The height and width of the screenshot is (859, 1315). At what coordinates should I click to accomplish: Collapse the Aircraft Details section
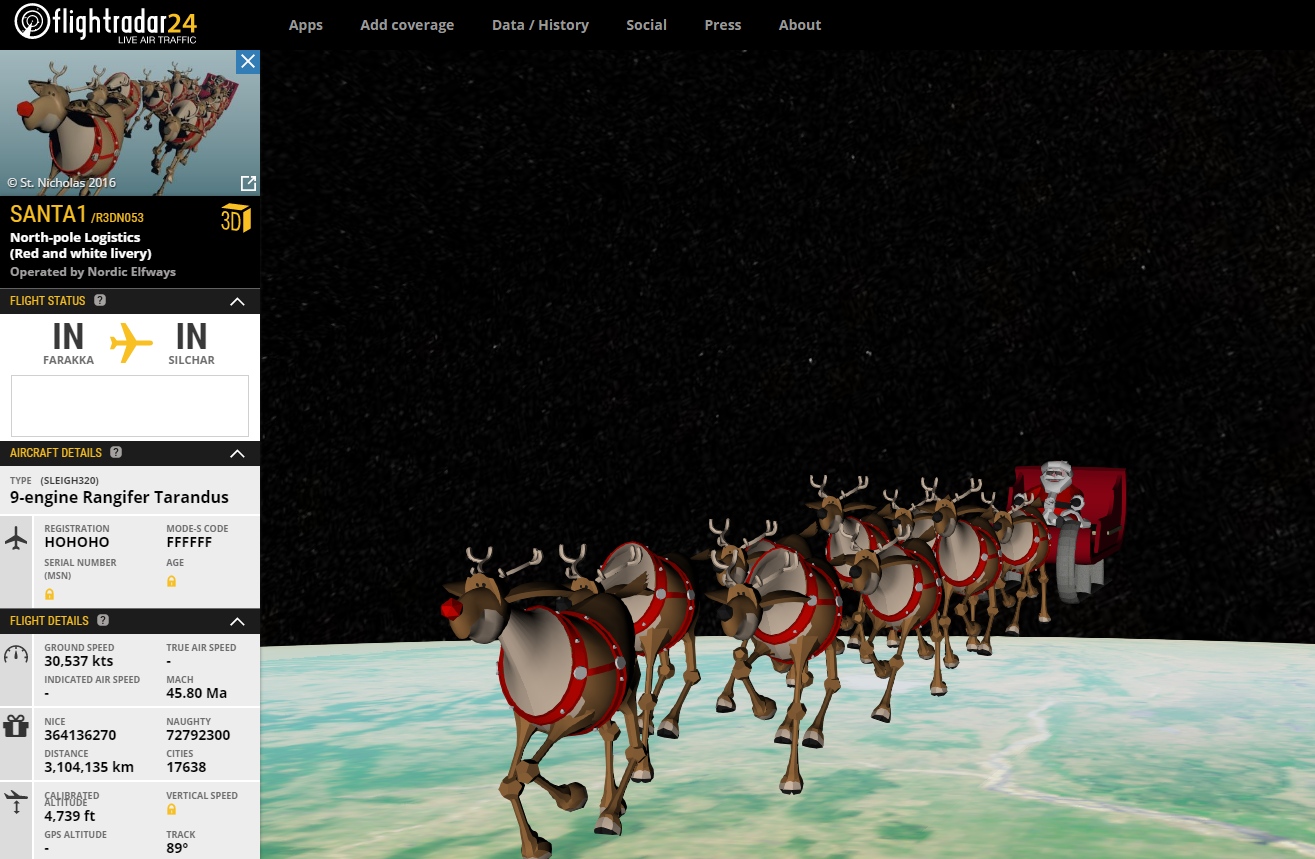point(237,453)
